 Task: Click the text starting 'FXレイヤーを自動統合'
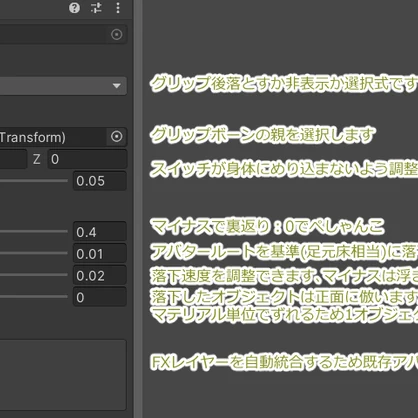coord(284,362)
